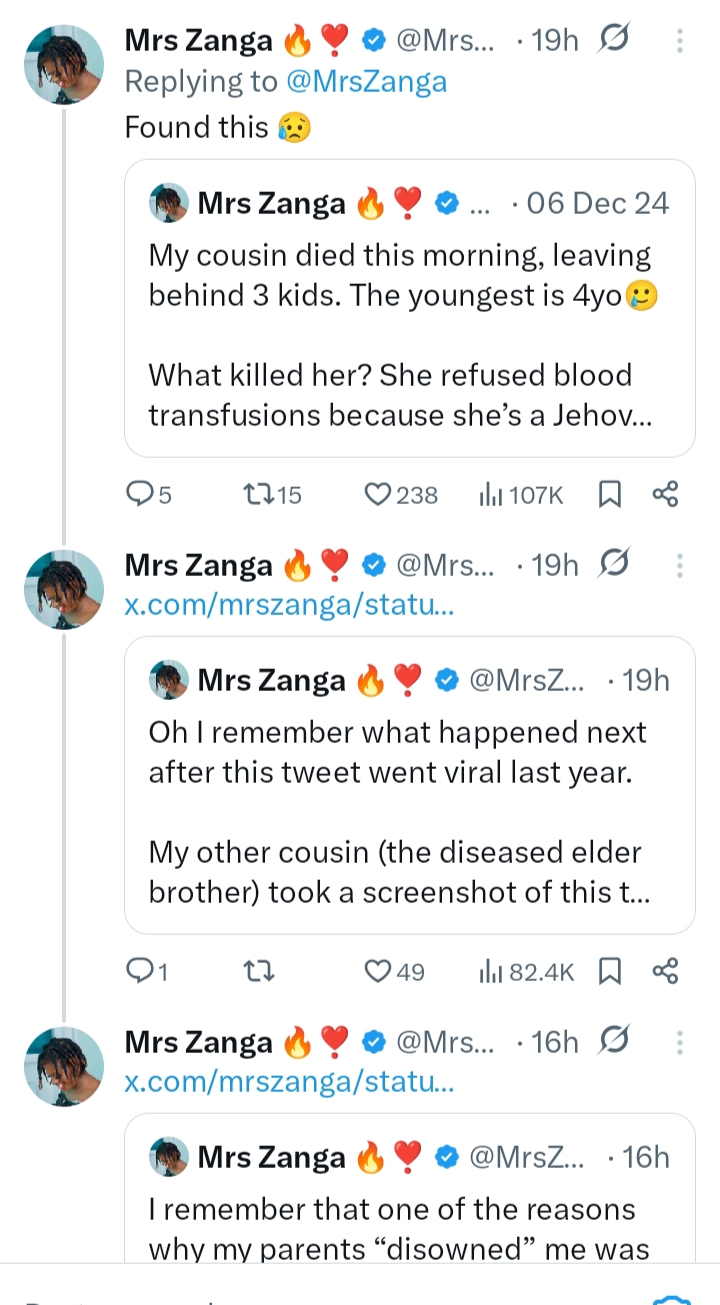Bookmark the 'Found this' tweet
The height and width of the screenshot is (1305, 720).
pos(610,494)
